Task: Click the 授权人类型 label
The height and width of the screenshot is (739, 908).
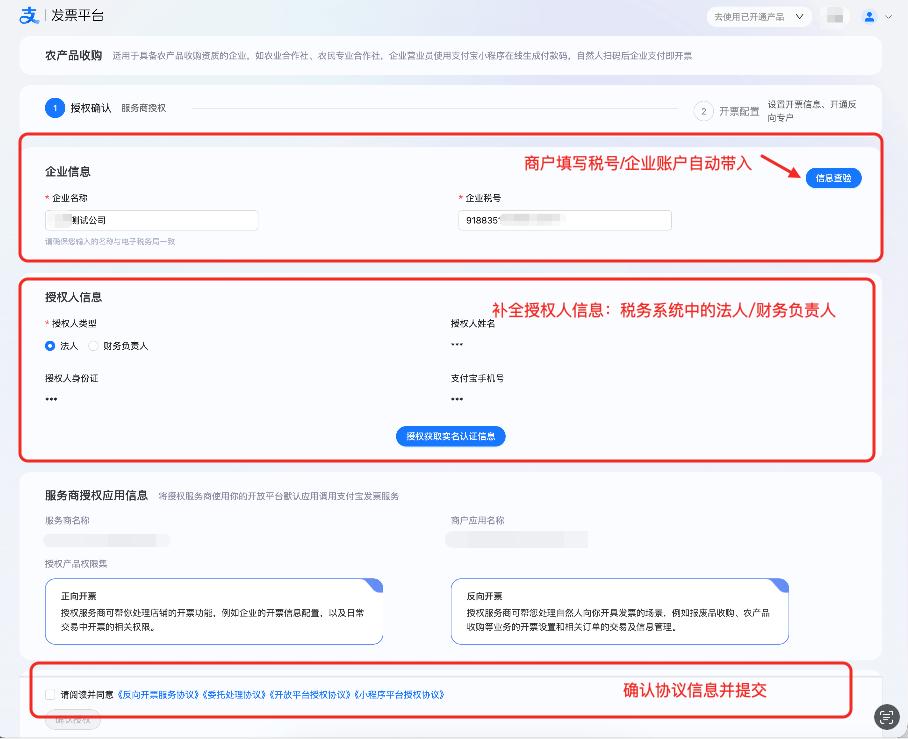Action: pyautogui.click(x=74, y=323)
